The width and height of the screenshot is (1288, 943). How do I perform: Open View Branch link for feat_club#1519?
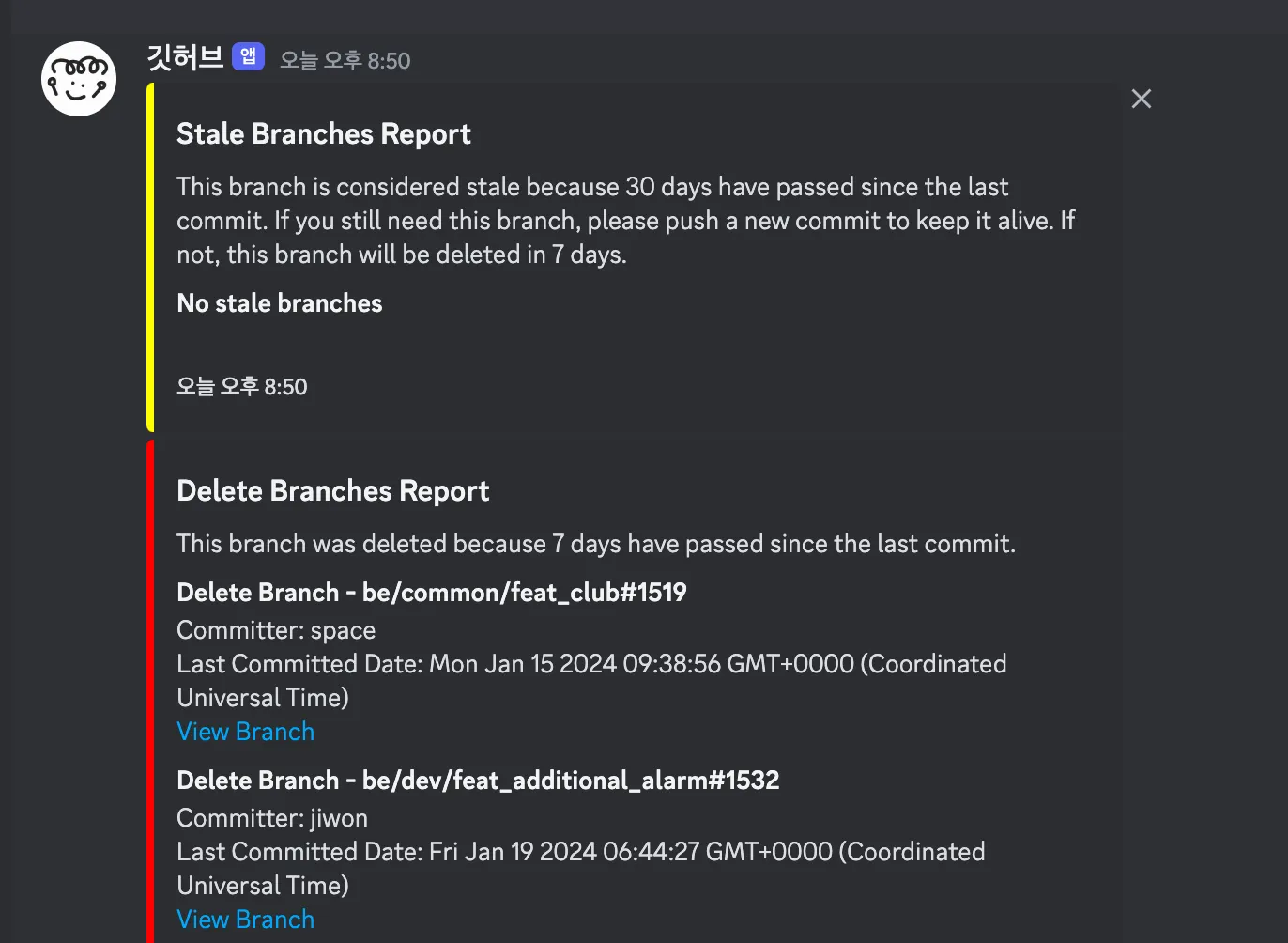tap(245, 732)
